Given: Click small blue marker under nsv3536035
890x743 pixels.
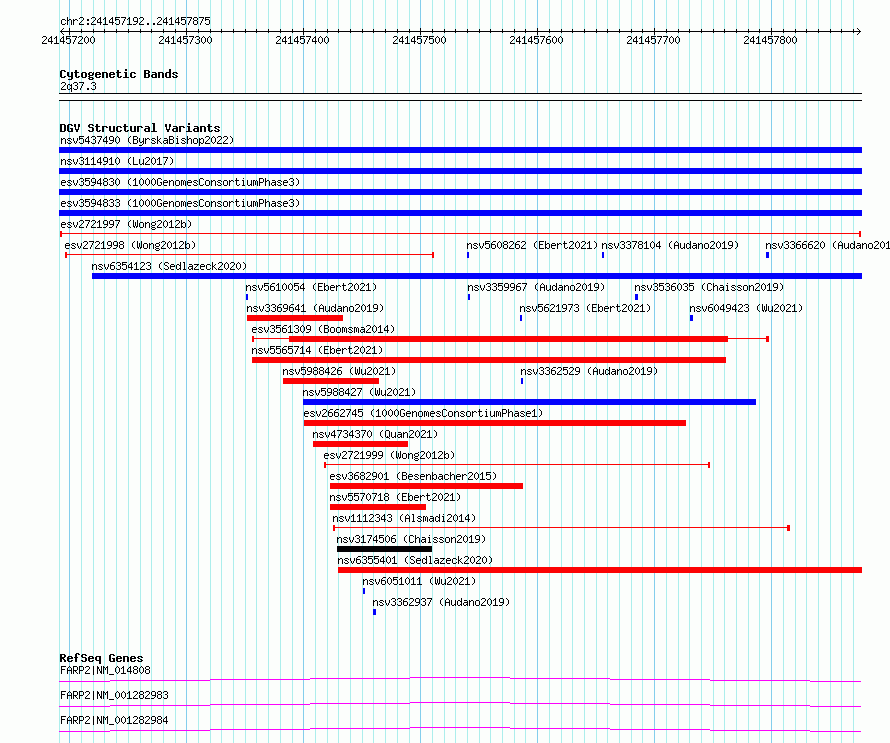Looking at the screenshot, I should click(636, 297).
